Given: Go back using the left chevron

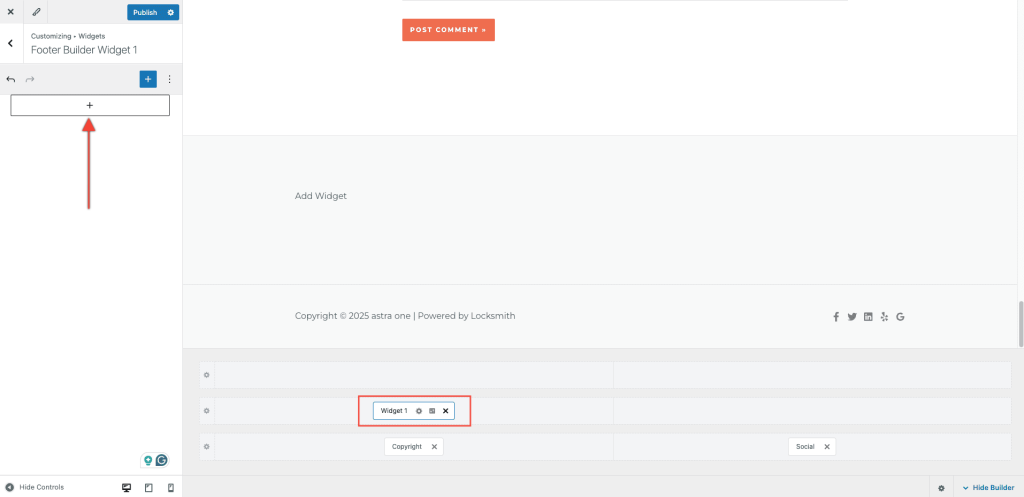Looking at the screenshot, I should [x=10, y=43].
